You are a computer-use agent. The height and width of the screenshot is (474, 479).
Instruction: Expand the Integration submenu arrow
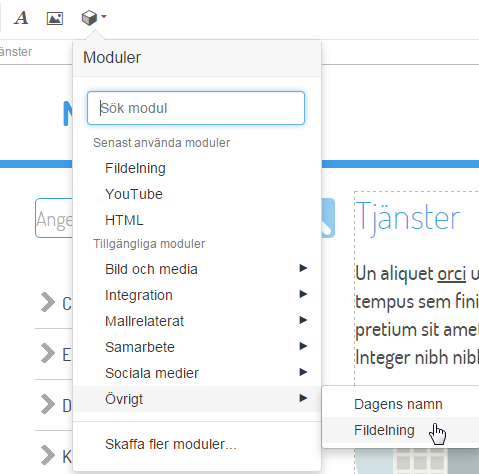click(x=303, y=294)
